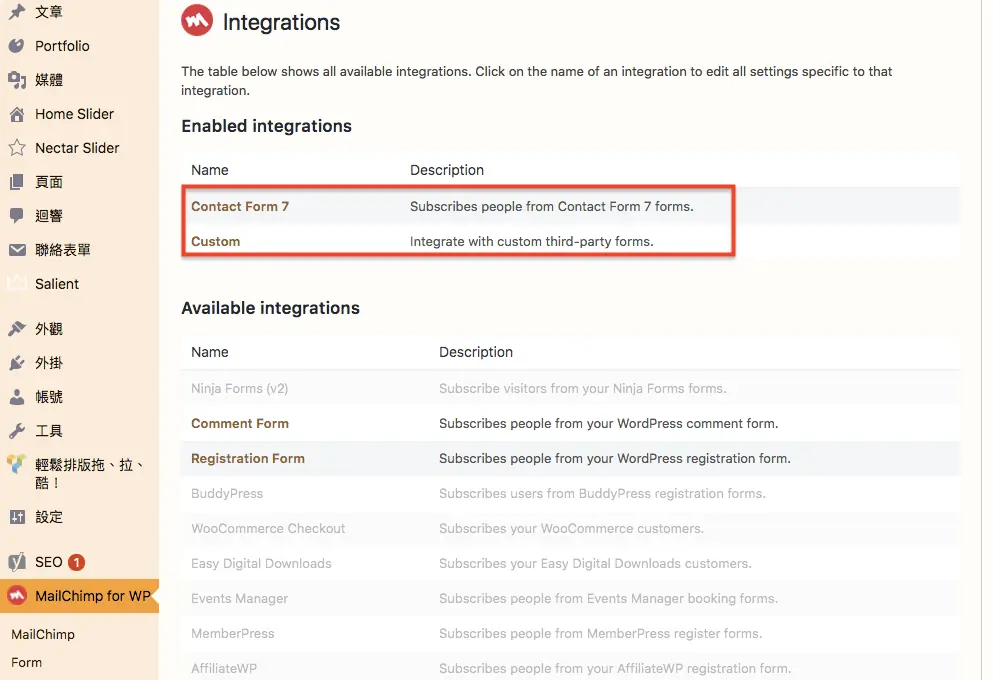Click Easy Digital Downloads integration name
Viewport: 993px width, 680px height.
pyautogui.click(x=261, y=564)
